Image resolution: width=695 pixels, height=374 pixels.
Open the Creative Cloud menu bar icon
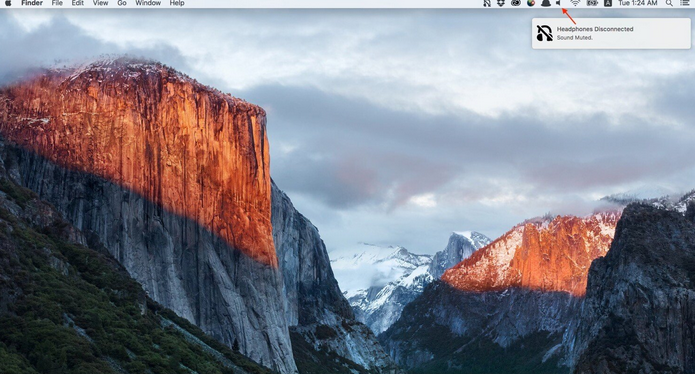click(x=515, y=3)
